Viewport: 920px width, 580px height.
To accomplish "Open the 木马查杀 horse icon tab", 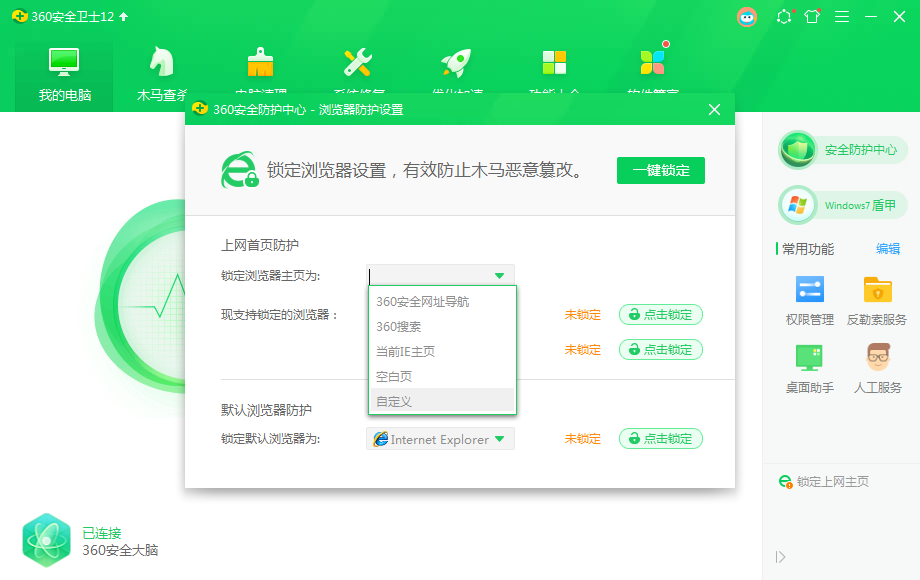I will point(162,62).
